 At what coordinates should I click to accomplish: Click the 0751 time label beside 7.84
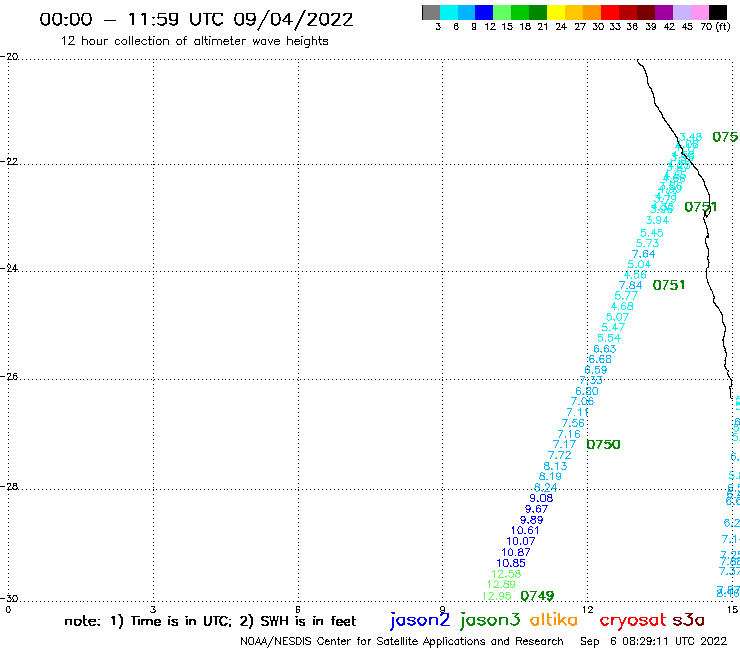[669, 285]
